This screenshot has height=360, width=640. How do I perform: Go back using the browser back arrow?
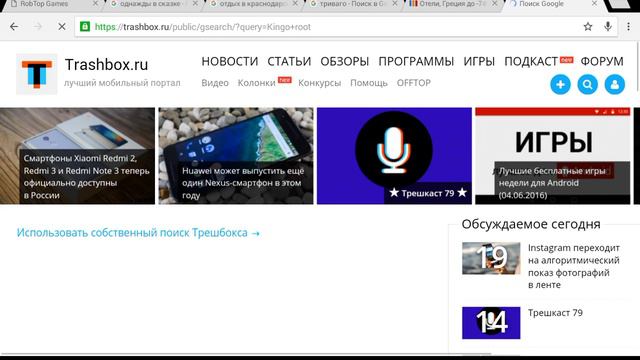14,27
